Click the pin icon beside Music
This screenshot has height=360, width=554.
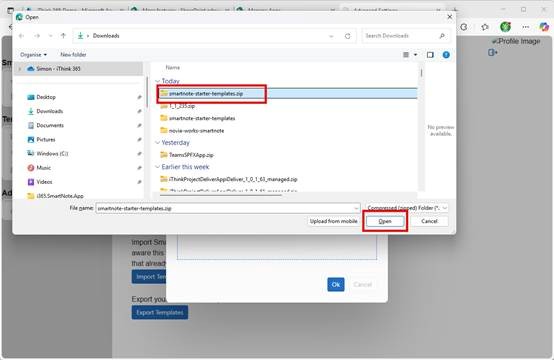click(x=139, y=168)
